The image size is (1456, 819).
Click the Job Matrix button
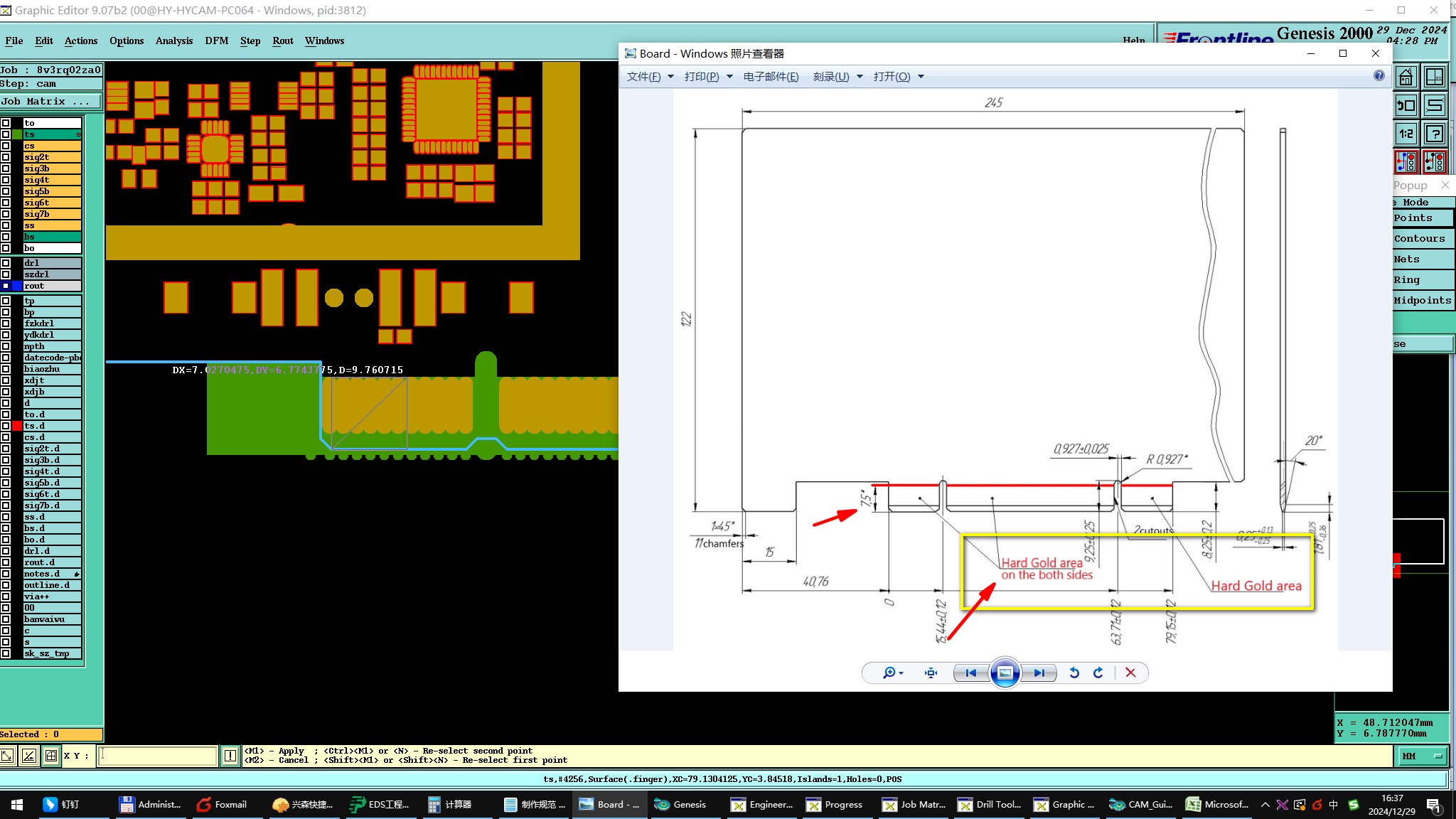point(50,101)
